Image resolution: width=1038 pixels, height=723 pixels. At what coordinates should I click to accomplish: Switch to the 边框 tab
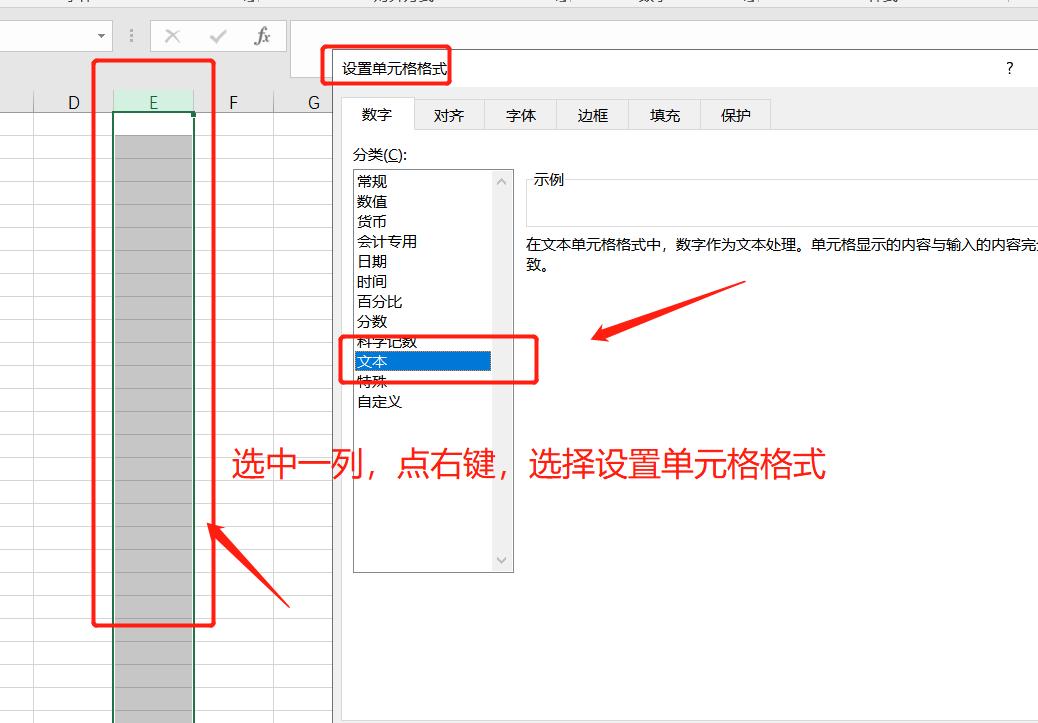pyautogui.click(x=591, y=115)
